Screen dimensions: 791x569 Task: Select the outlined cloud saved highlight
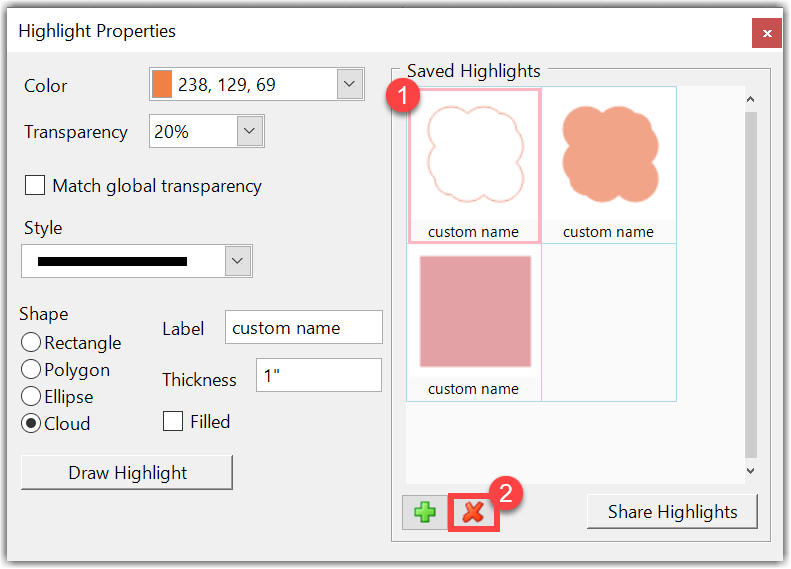474,165
